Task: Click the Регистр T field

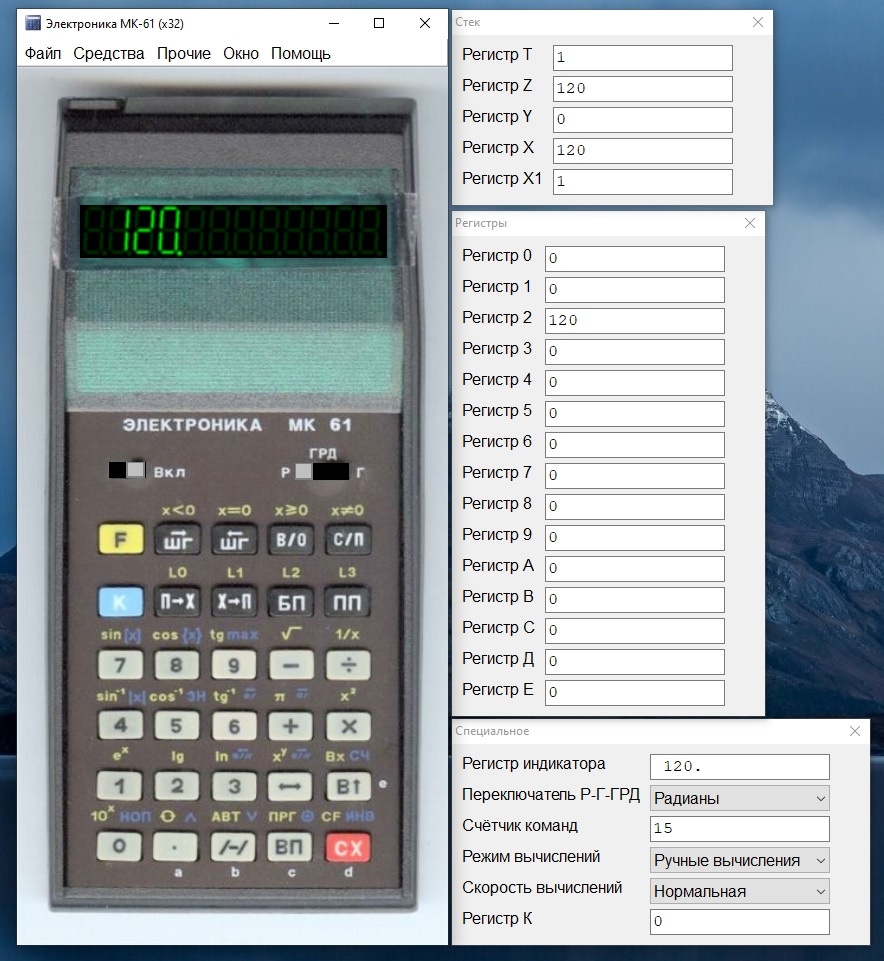Action: coord(642,58)
